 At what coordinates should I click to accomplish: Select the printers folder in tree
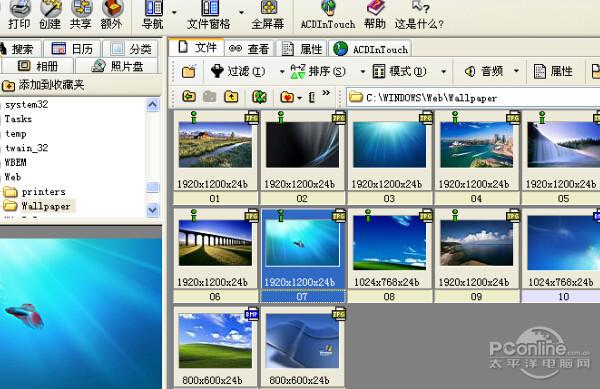tap(43, 192)
